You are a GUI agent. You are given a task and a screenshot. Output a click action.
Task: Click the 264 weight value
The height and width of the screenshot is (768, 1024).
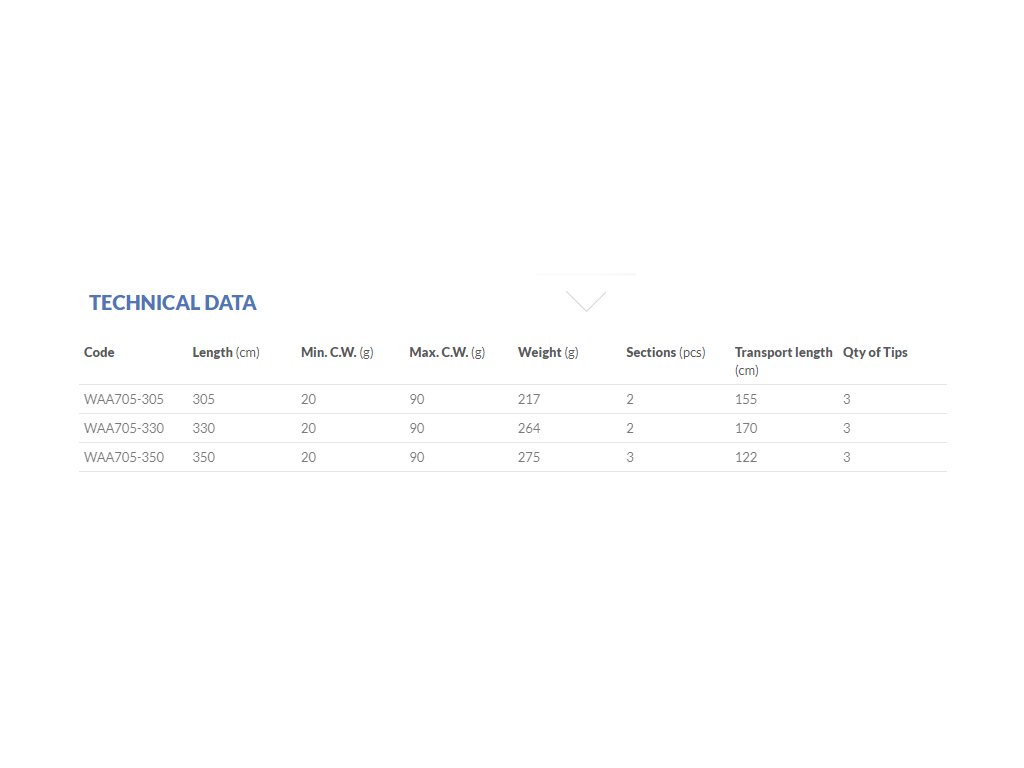529,428
